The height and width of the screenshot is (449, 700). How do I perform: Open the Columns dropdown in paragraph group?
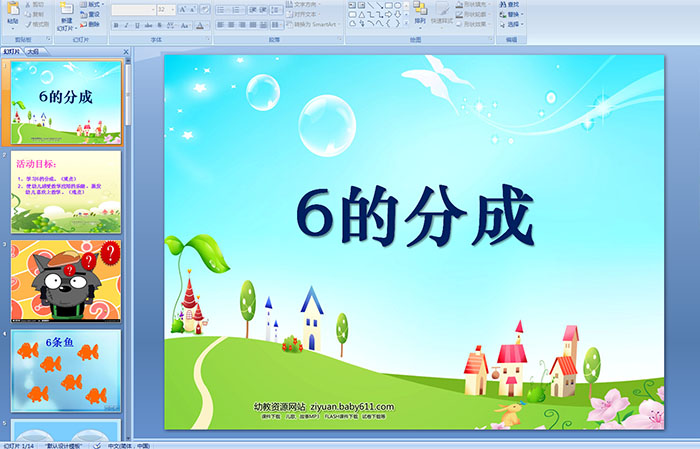[277, 25]
